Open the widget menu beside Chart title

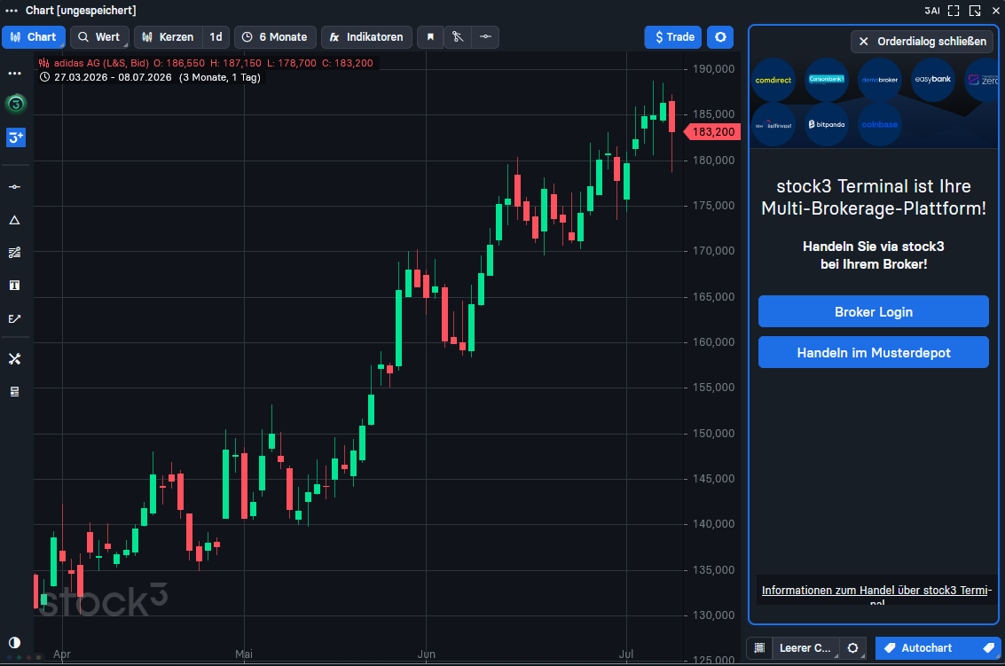click(12, 10)
